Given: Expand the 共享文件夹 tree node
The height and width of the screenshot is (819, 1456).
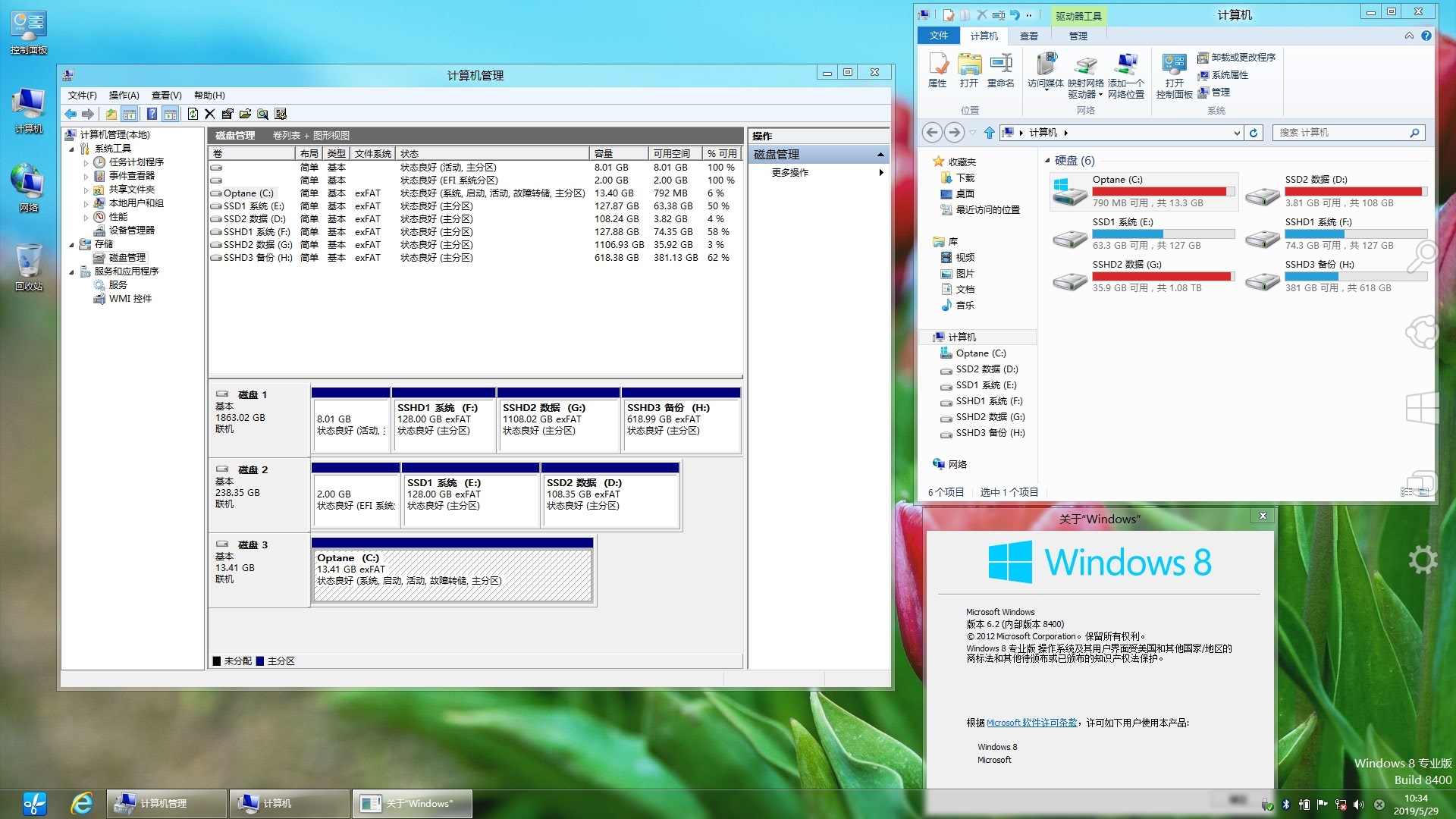Looking at the screenshot, I should pyautogui.click(x=86, y=190).
